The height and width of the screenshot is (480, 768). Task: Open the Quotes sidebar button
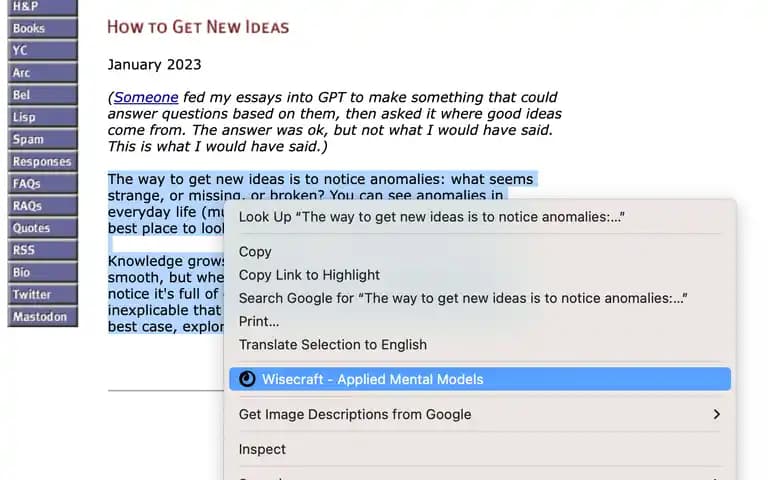(43, 228)
